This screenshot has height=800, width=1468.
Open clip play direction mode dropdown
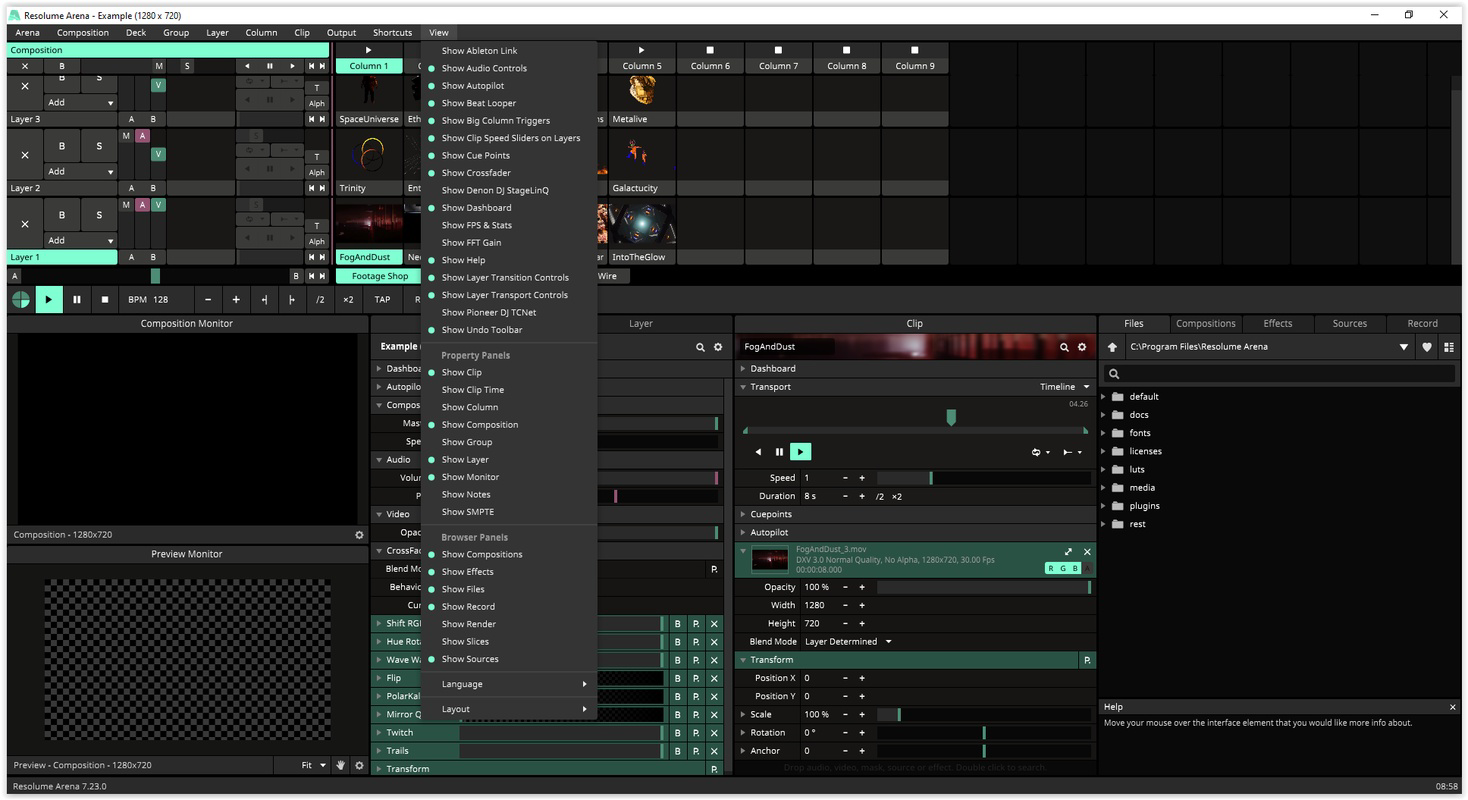pyautogui.click(x=1072, y=452)
